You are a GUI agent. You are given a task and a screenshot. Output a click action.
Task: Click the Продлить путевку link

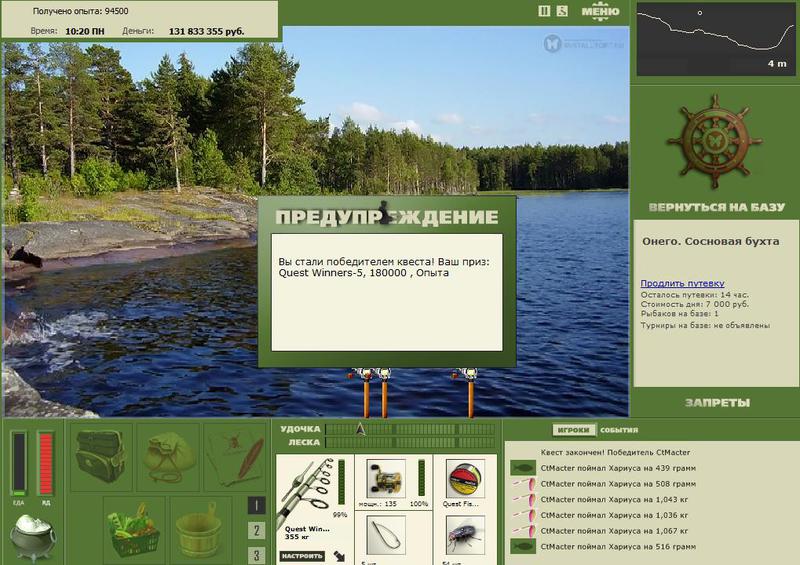(682, 283)
